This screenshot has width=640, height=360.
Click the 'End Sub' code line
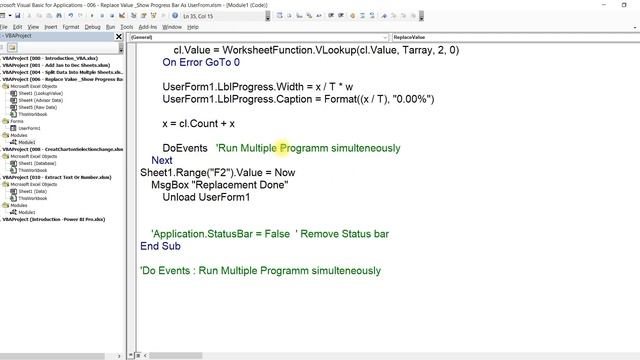point(160,246)
